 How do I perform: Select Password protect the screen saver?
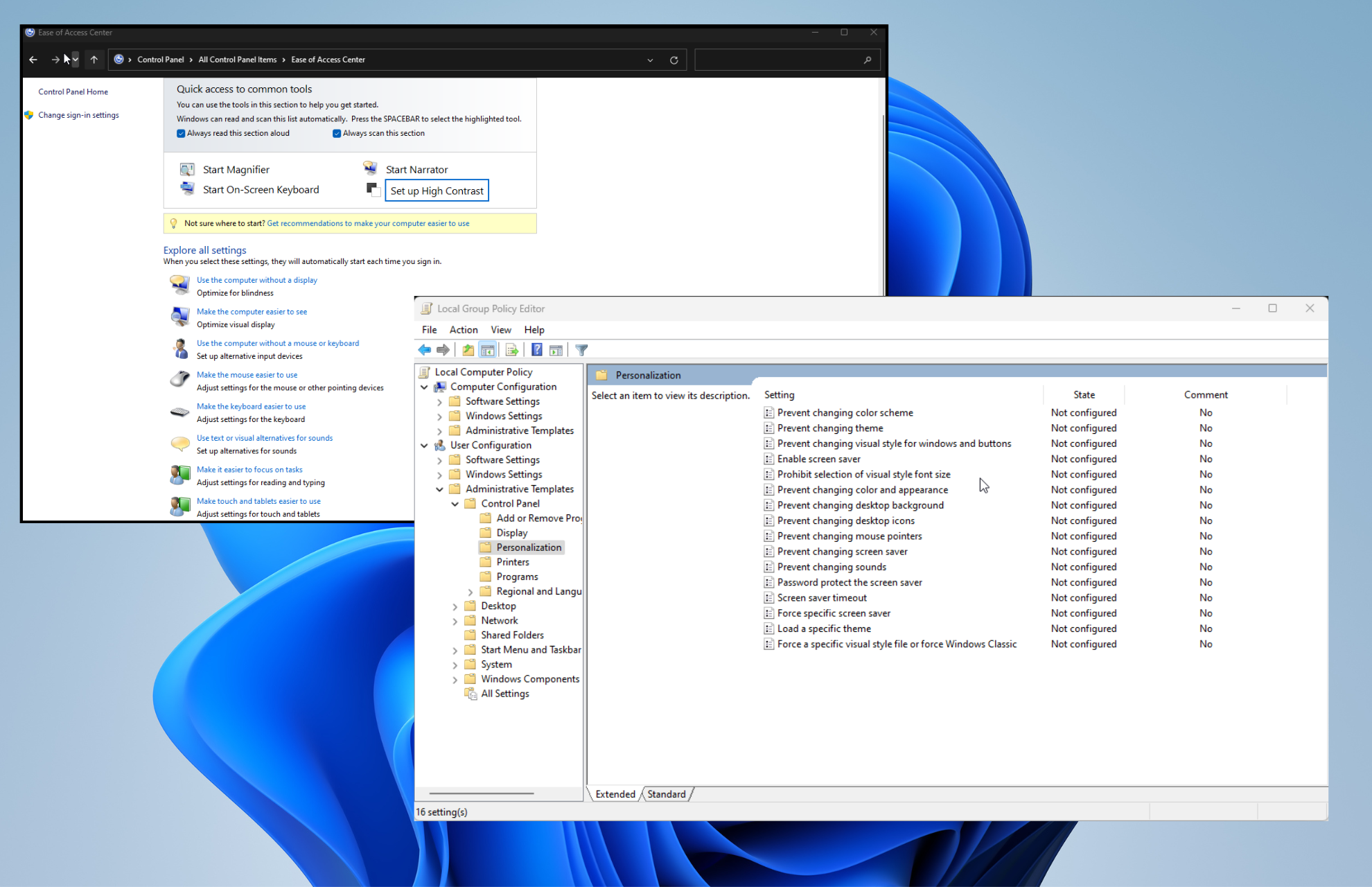(x=850, y=583)
